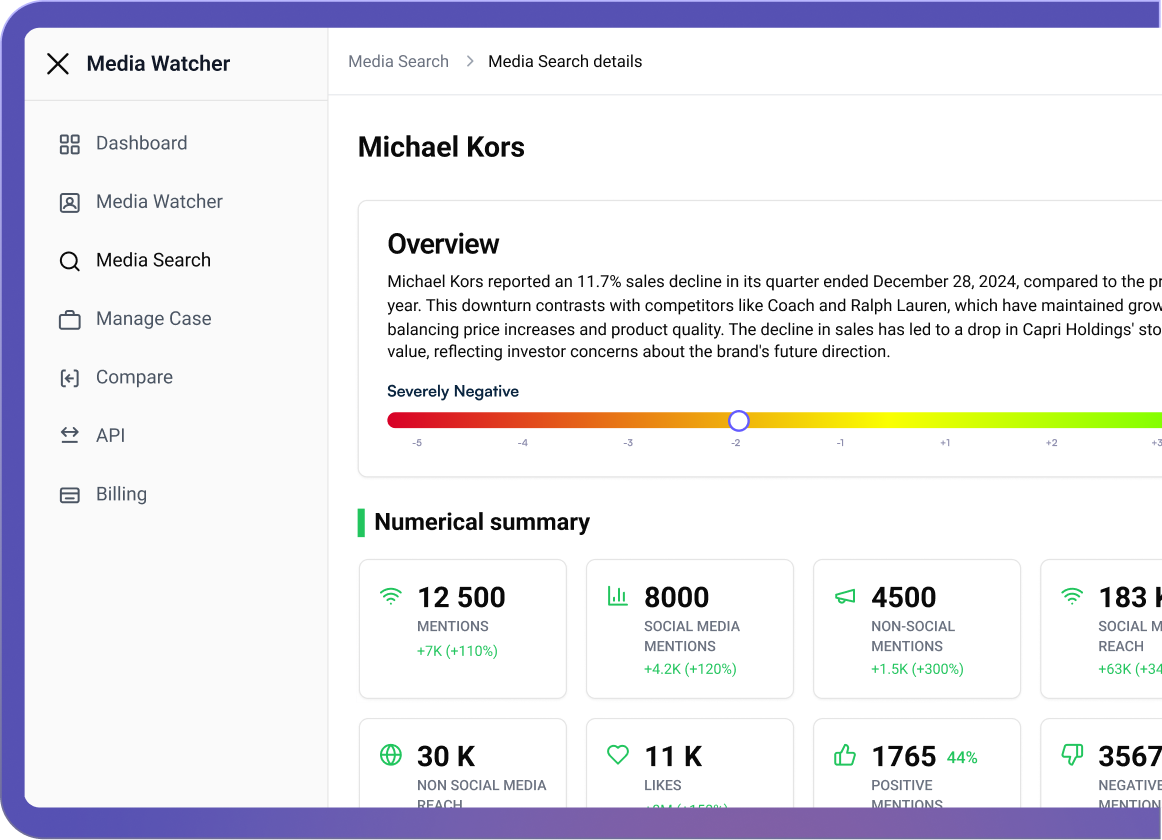Click the wifi icon in the Social Media Reach card
This screenshot has height=840, width=1162.
(x=1072, y=595)
